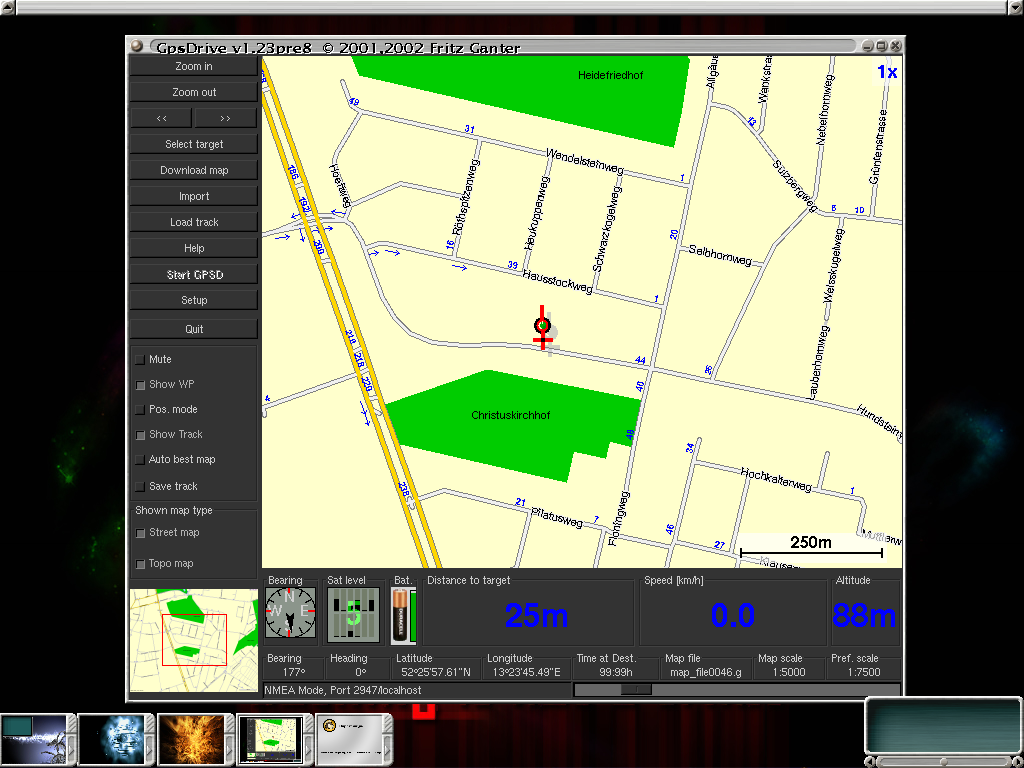The image size is (1024, 768).
Task: Open the Import function
Action: tap(194, 196)
